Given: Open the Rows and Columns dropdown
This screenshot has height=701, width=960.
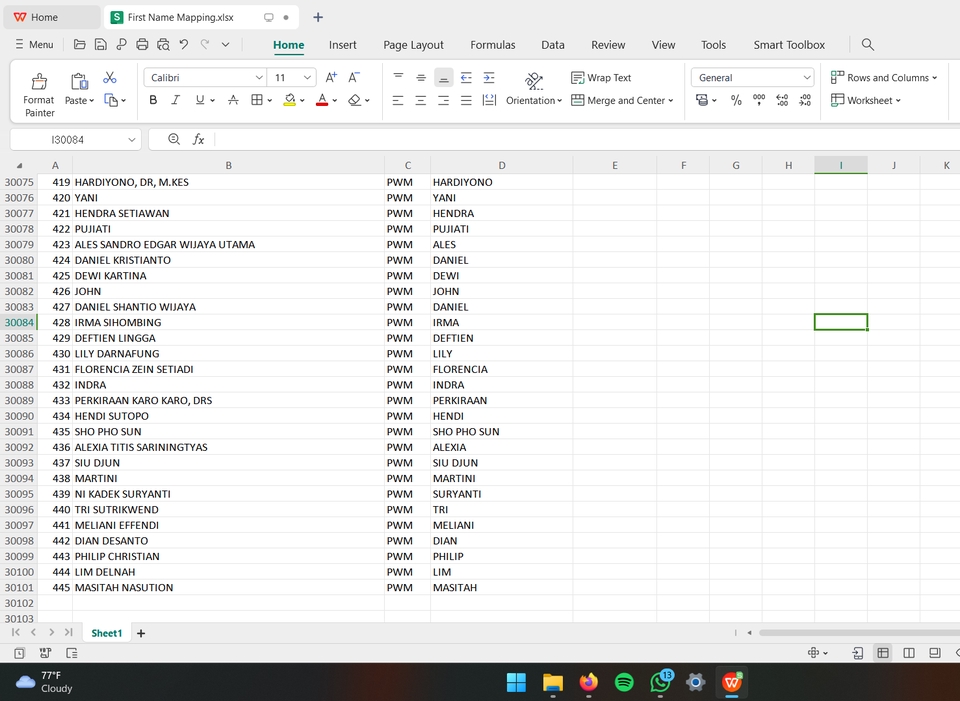Looking at the screenshot, I should point(884,77).
